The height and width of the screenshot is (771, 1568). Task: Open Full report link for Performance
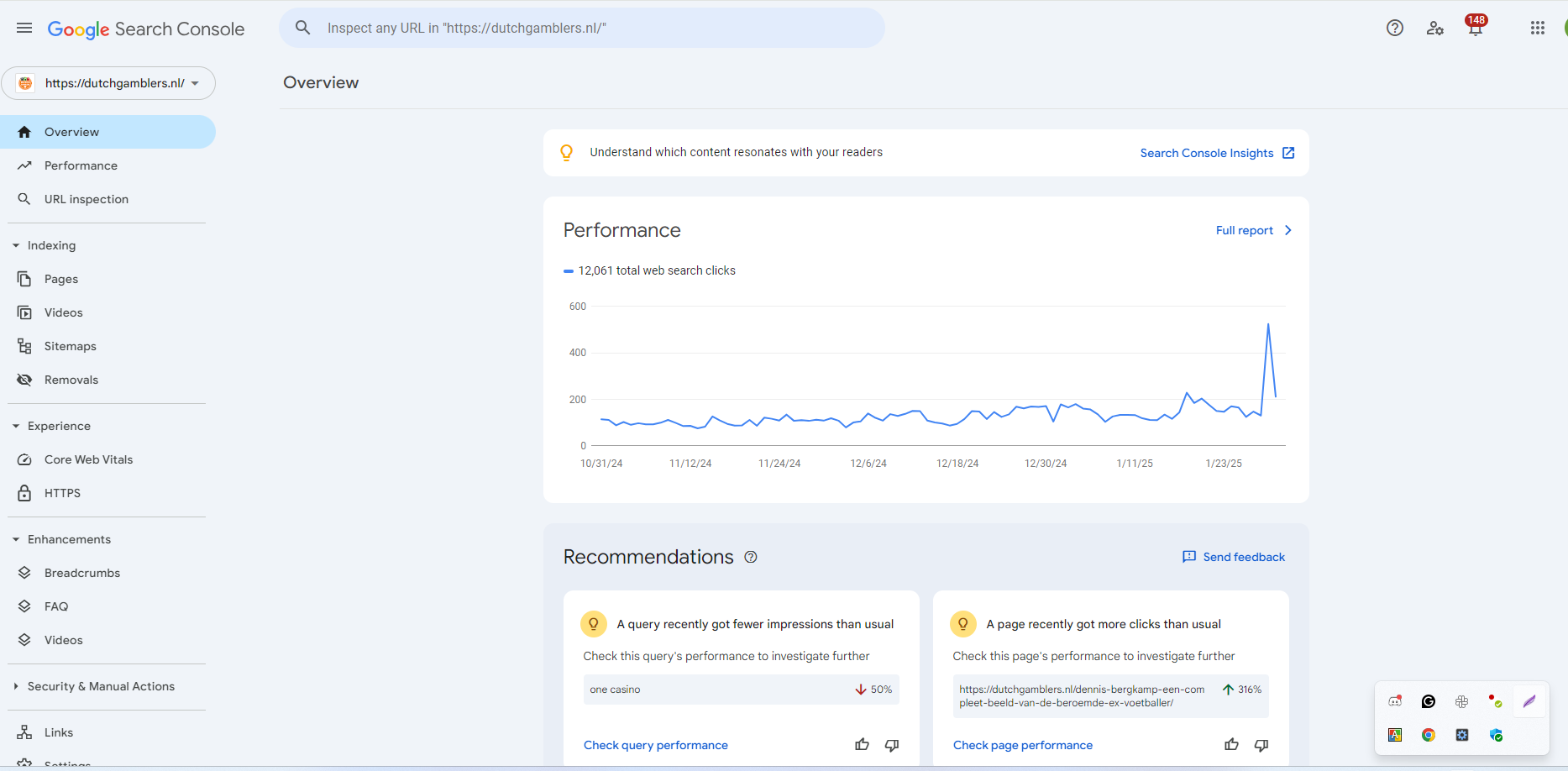tap(1244, 230)
